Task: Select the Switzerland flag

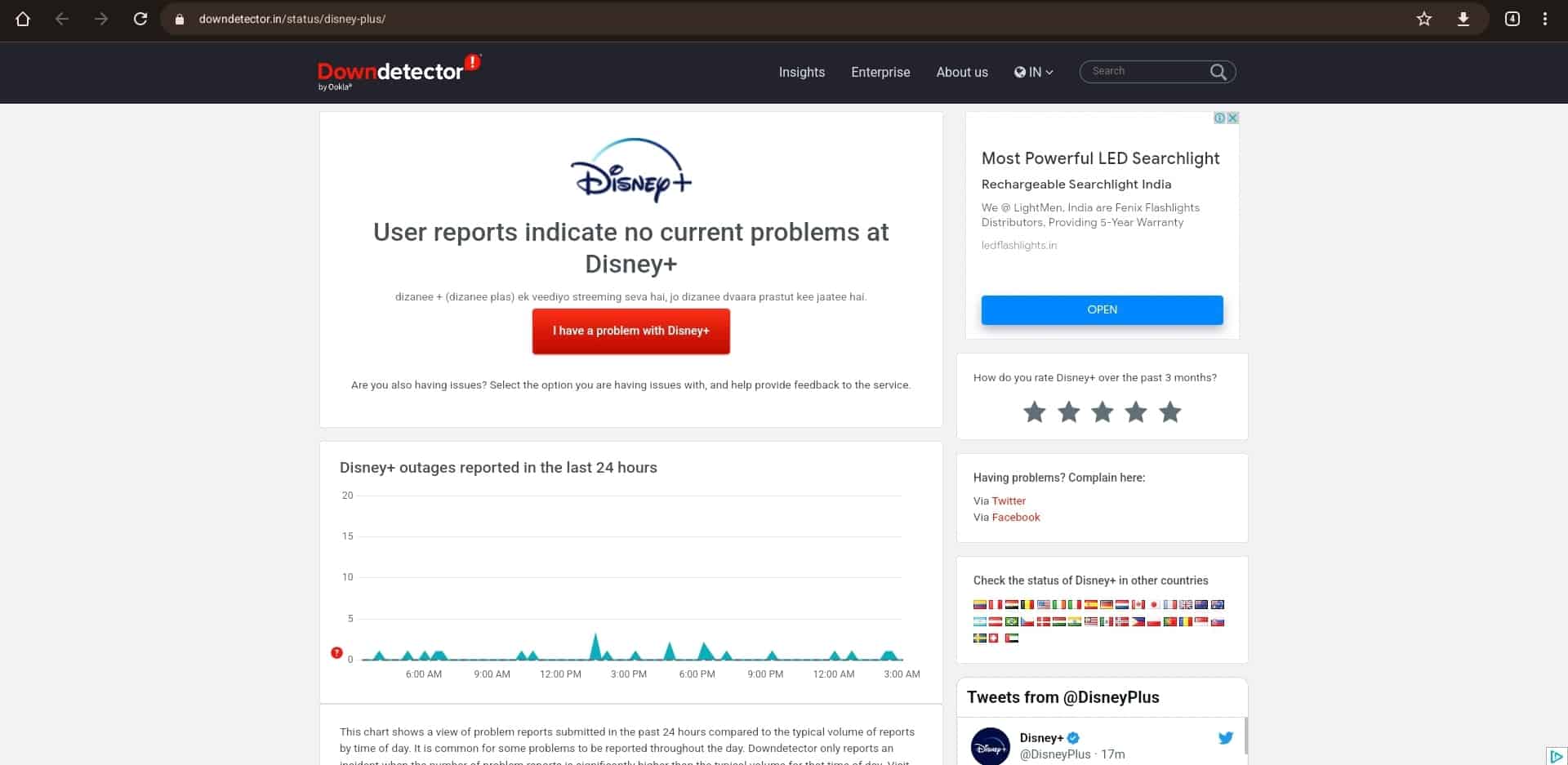Action: pos(994,638)
